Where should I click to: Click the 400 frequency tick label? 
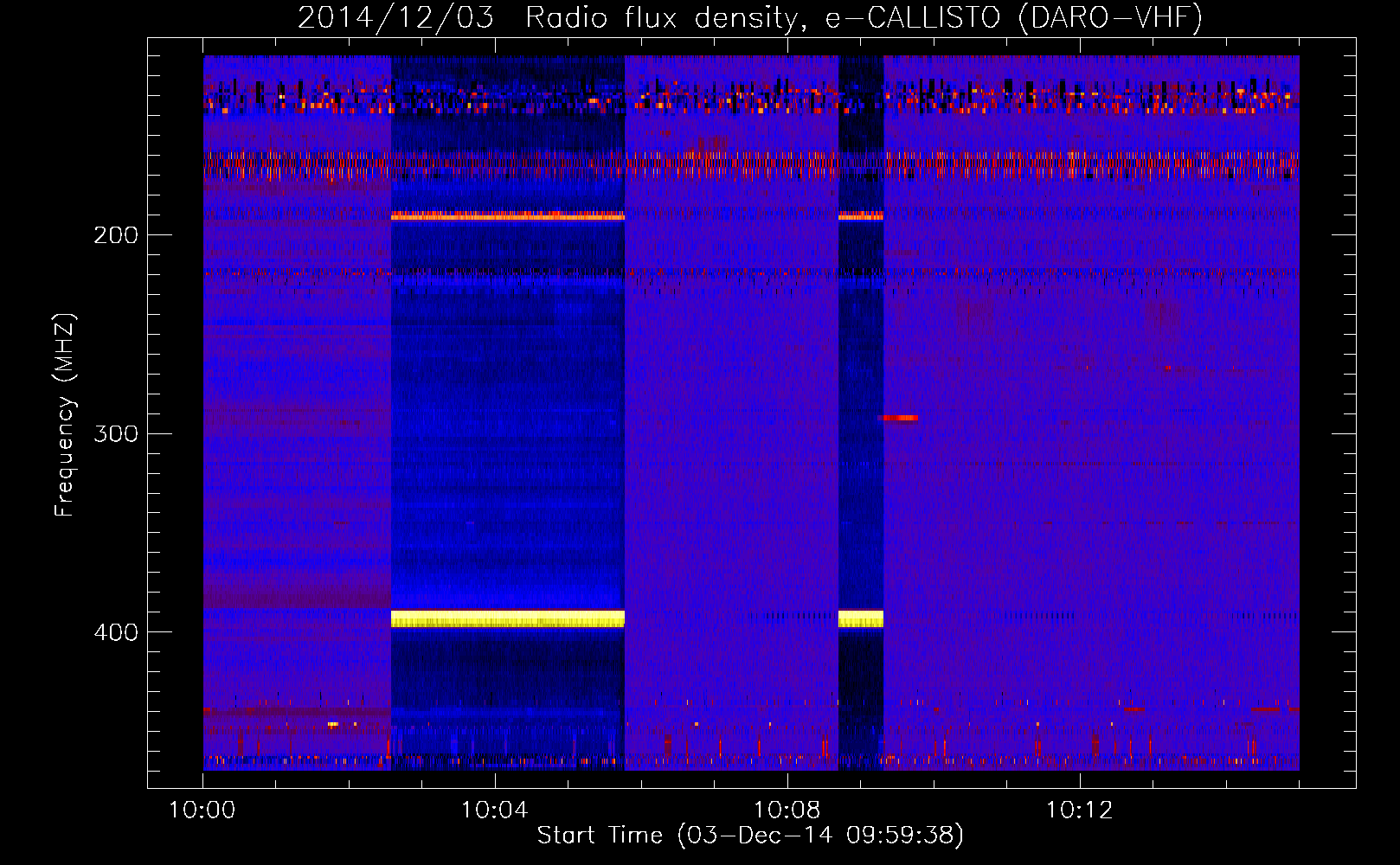116,632
